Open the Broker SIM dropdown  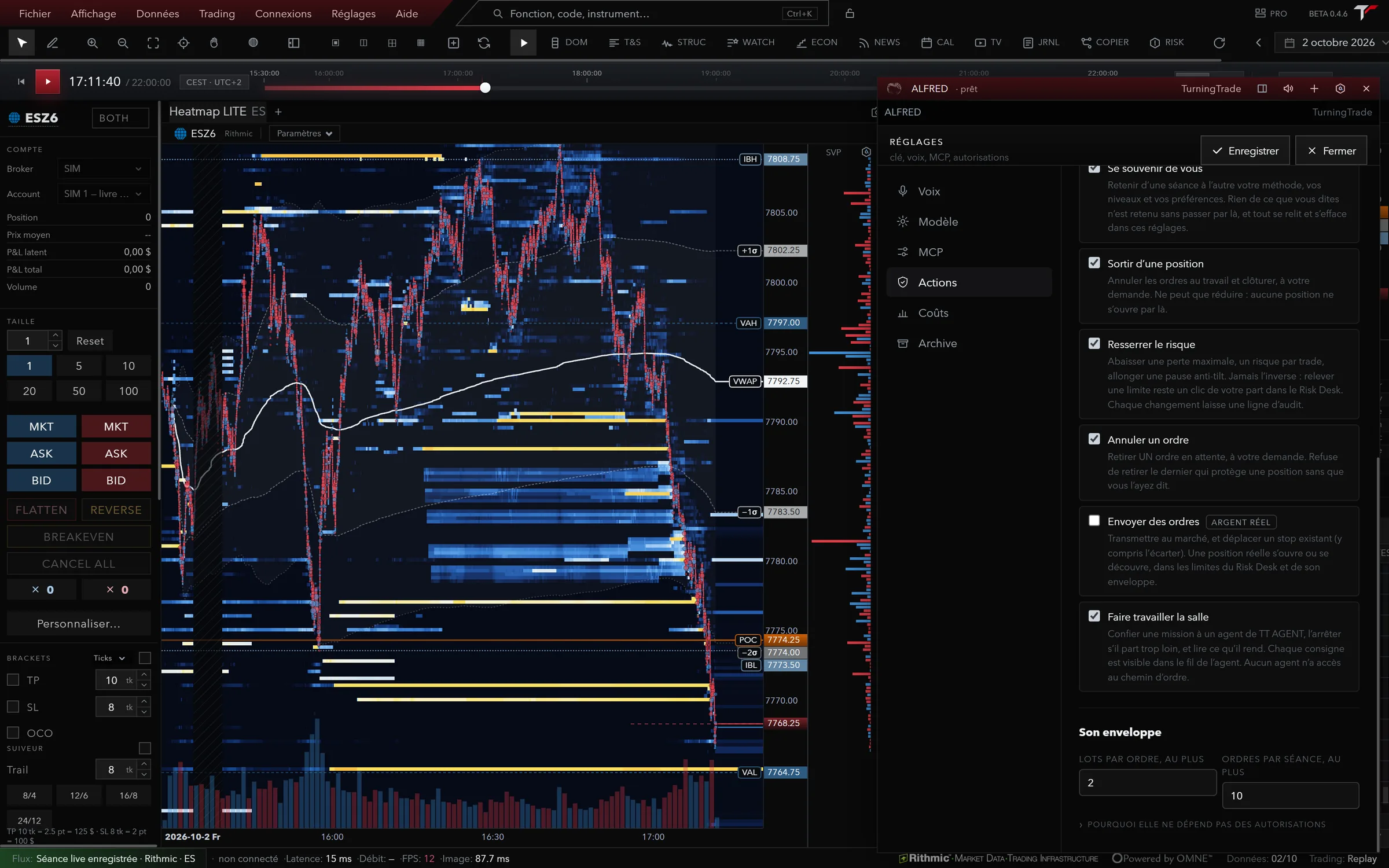(103, 168)
